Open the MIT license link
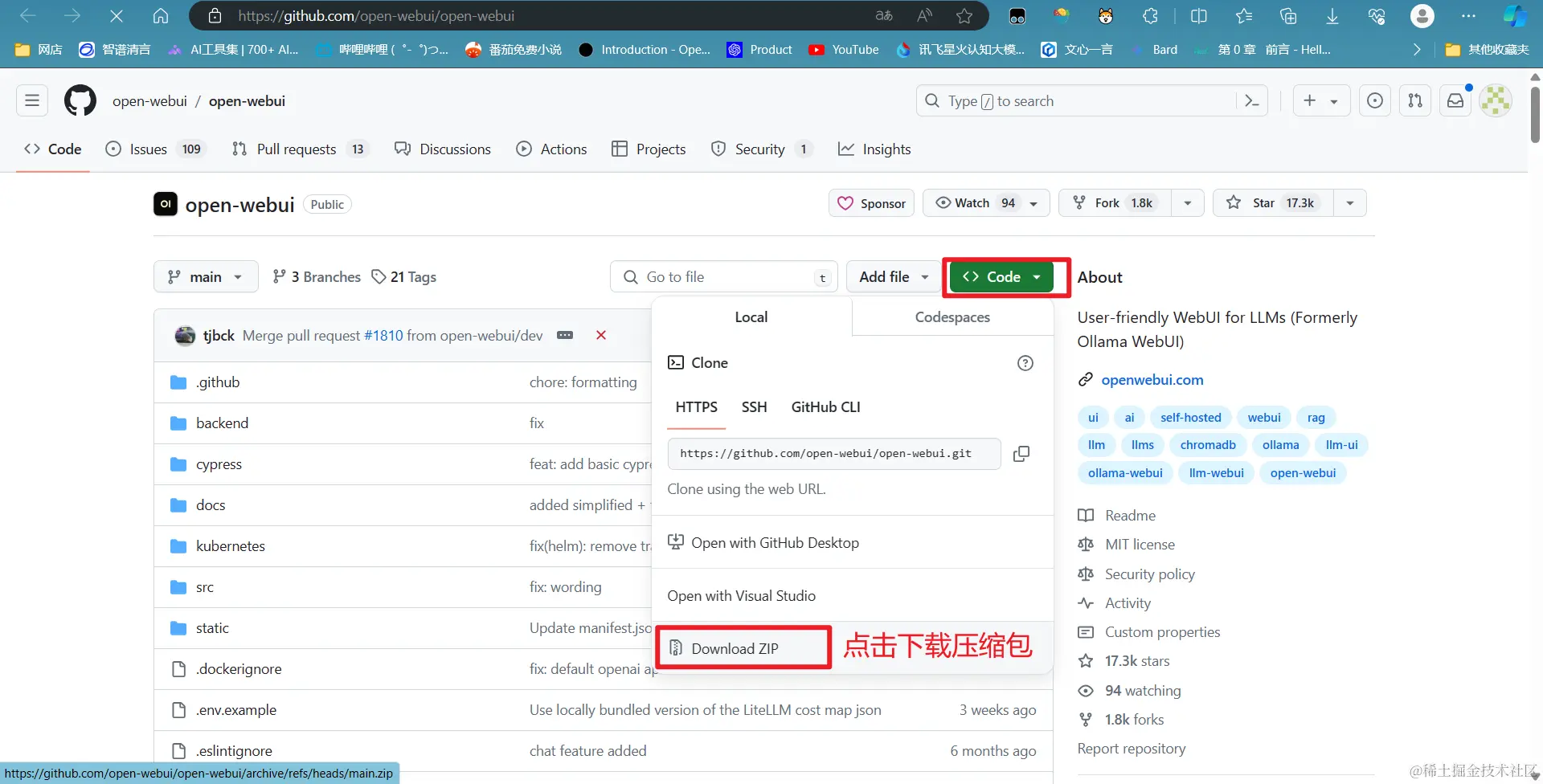 pyautogui.click(x=1140, y=545)
